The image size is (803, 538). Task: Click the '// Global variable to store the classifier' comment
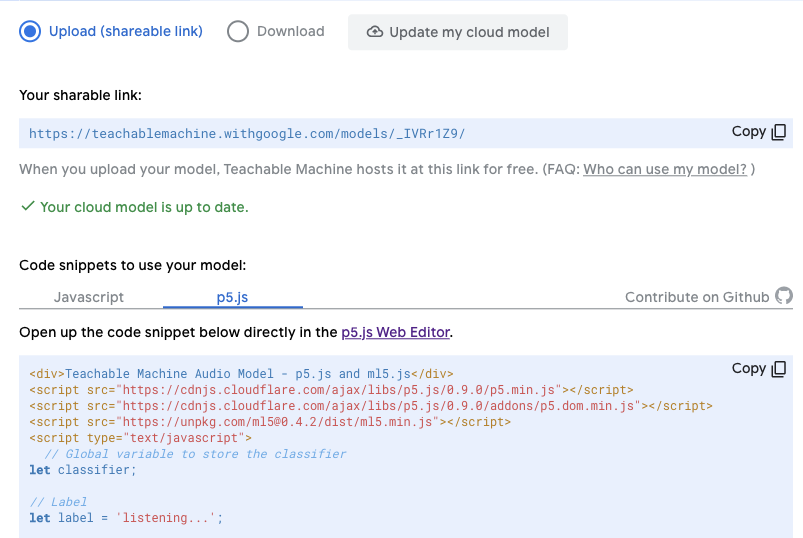[195, 454]
